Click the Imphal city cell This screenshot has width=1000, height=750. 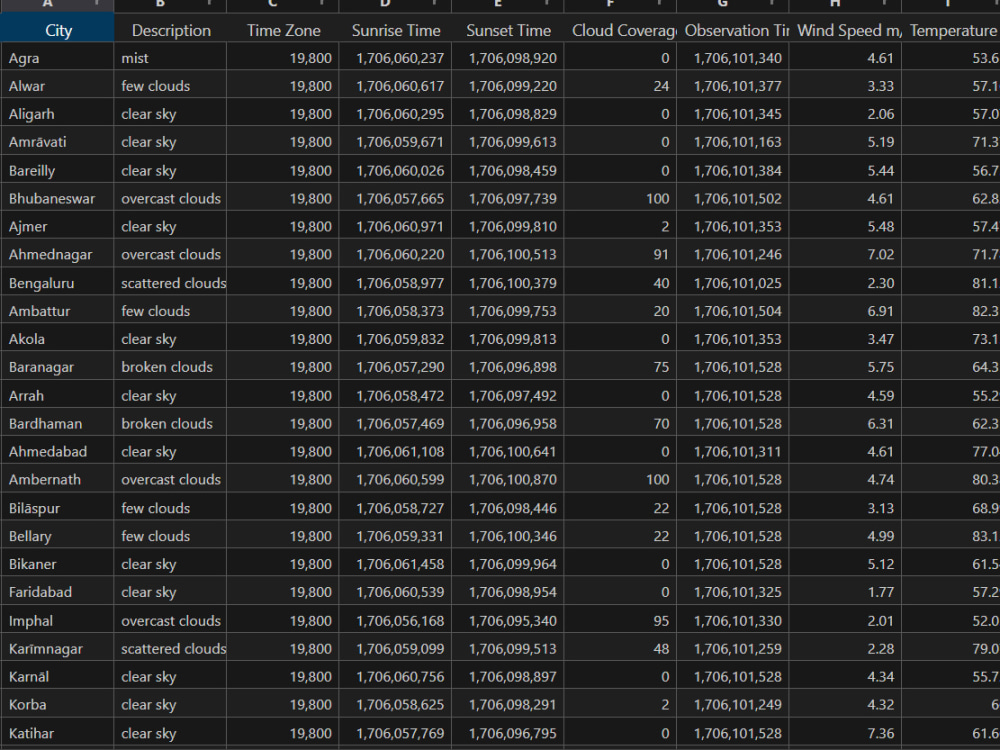(x=57, y=621)
